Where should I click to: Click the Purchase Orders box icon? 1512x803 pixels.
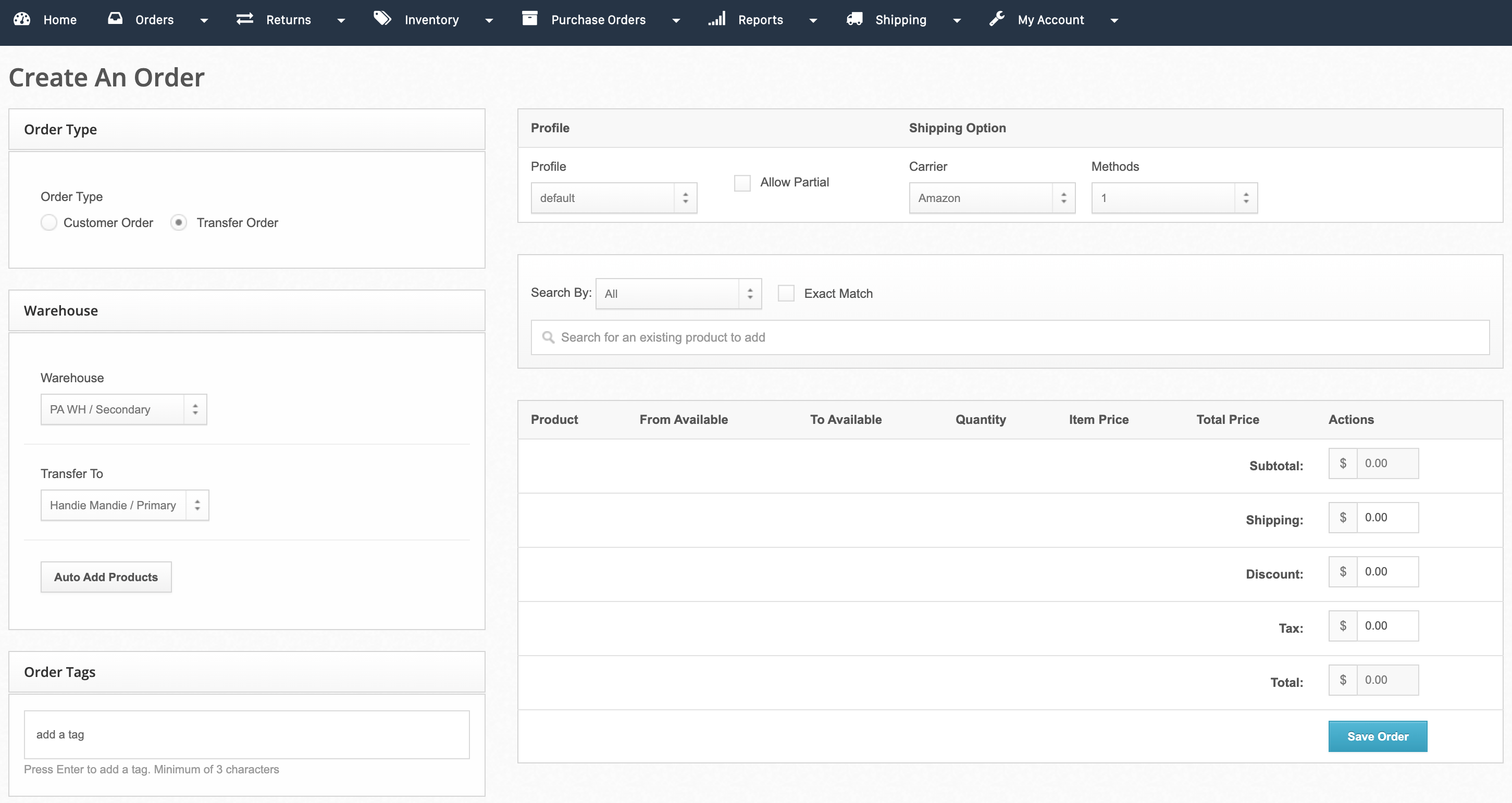click(530, 19)
